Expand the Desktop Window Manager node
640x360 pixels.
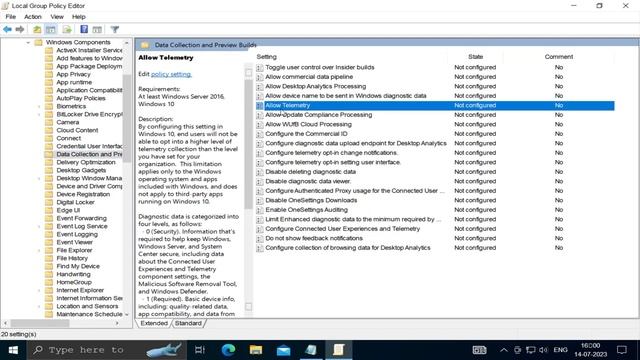39,178
